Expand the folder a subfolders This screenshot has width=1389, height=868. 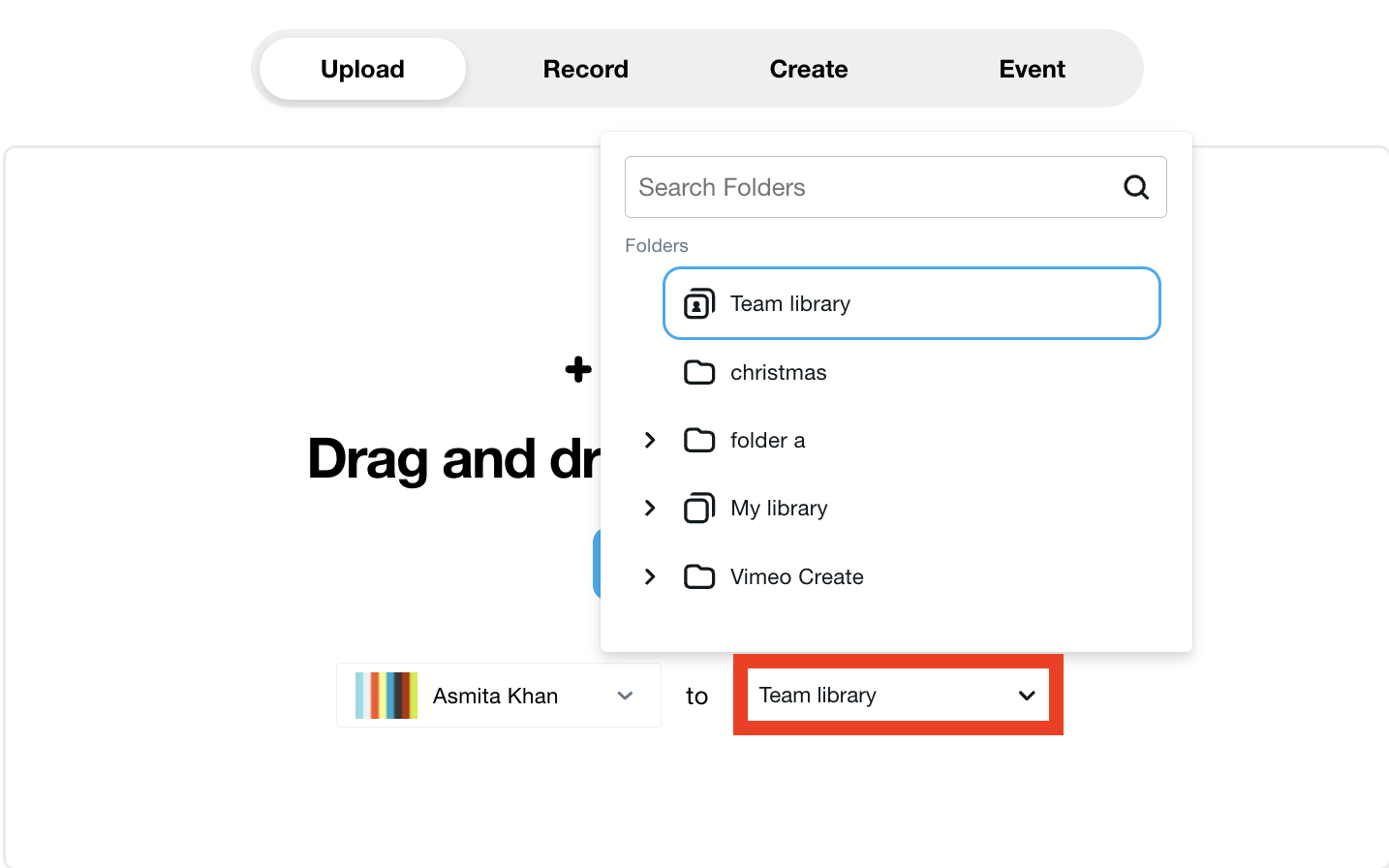tap(650, 441)
